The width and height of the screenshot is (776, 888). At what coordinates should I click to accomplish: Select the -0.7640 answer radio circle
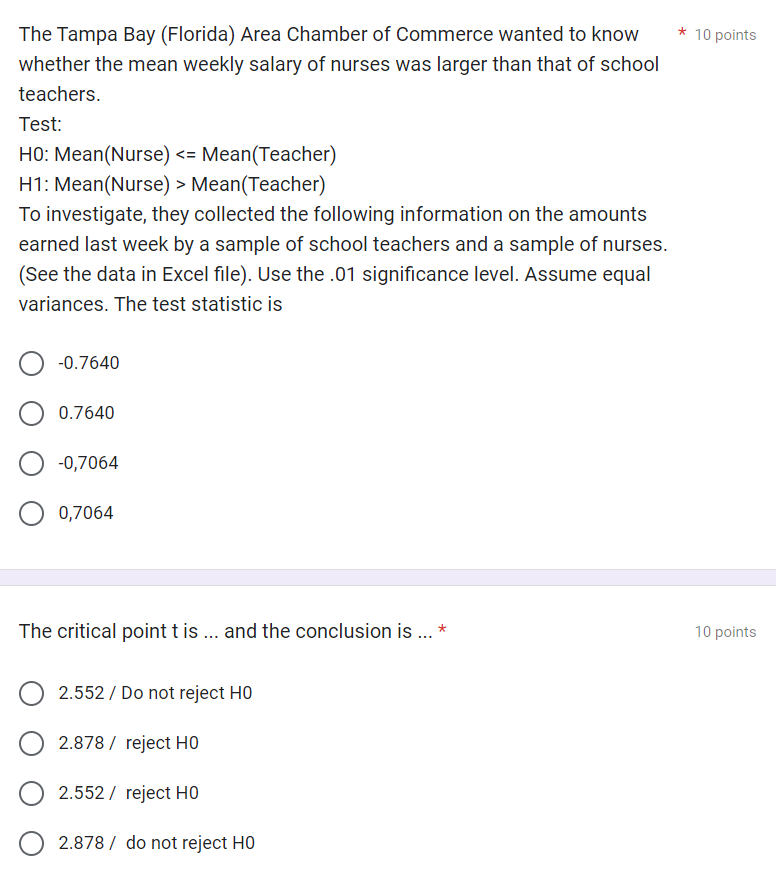coord(31,364)
